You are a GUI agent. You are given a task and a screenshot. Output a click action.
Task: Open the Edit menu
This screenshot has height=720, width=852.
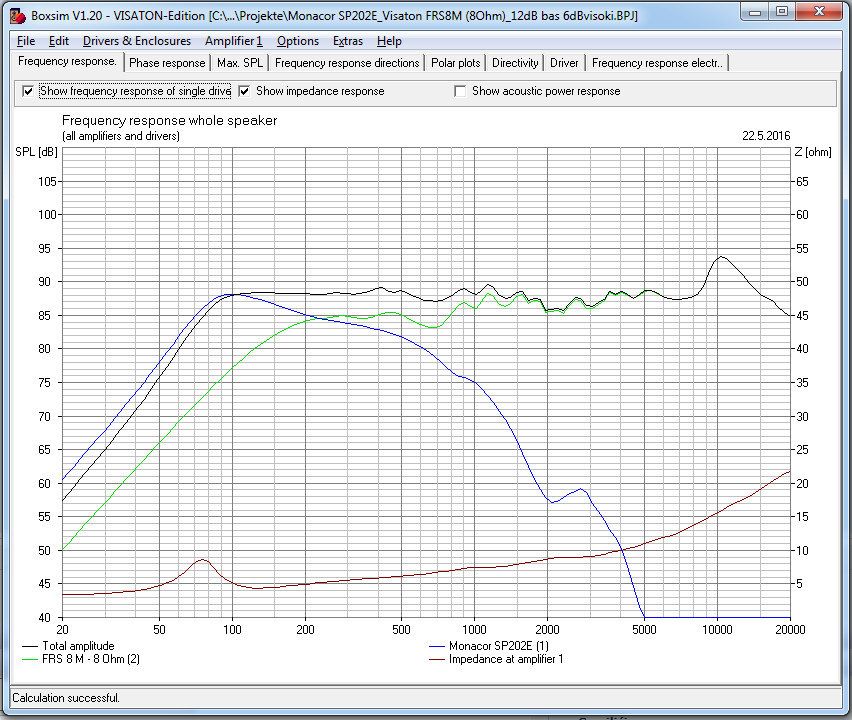click(59, 41)
